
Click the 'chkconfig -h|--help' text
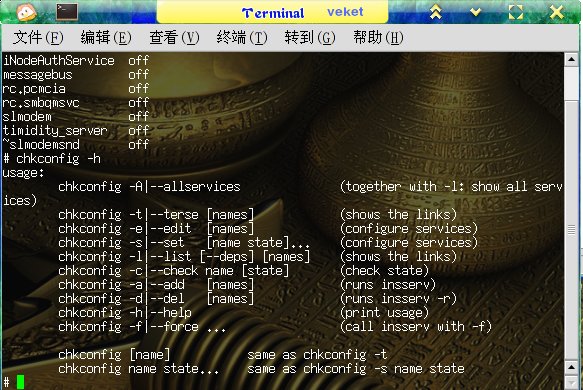click(125, 313)
